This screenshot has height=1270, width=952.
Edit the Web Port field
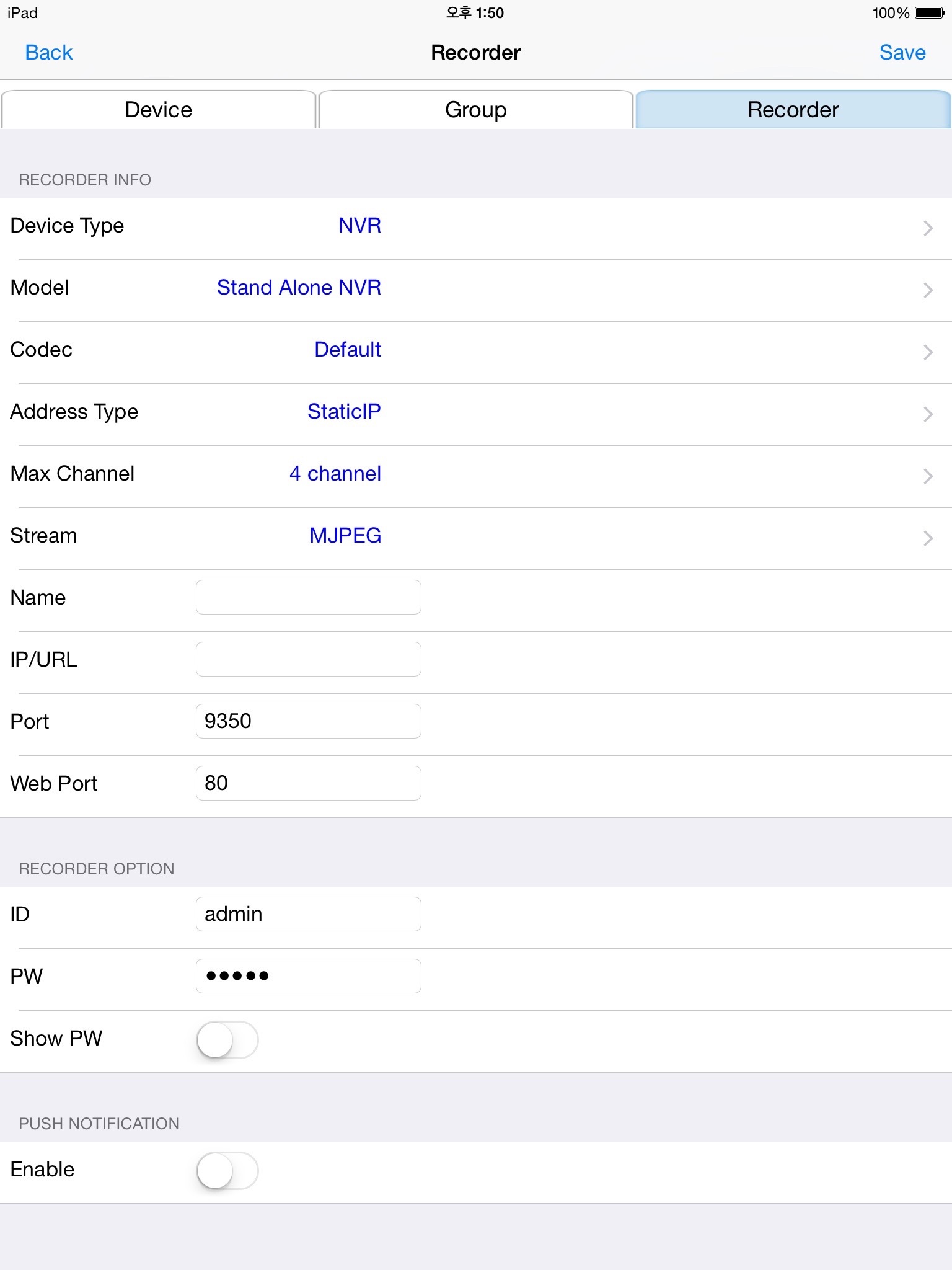click(x=308, y=783)
